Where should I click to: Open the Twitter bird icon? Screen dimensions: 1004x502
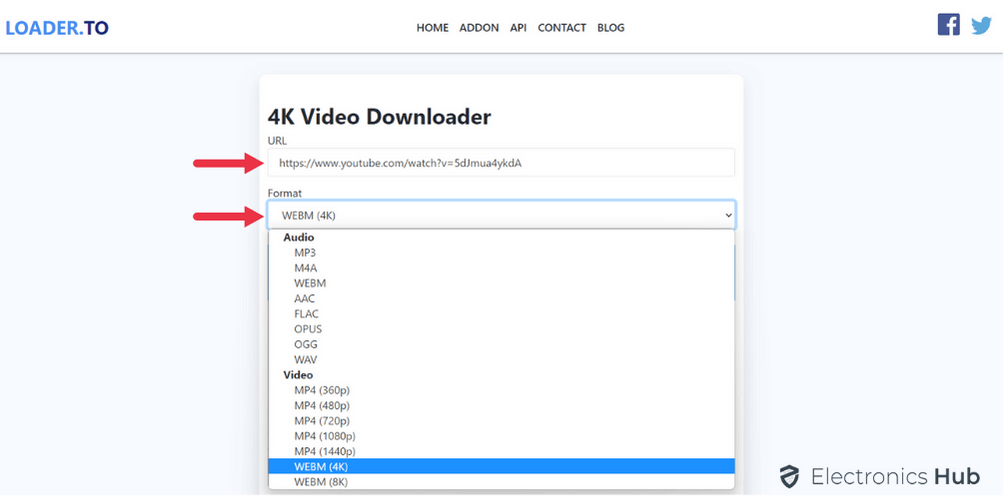tap(981, 26)
